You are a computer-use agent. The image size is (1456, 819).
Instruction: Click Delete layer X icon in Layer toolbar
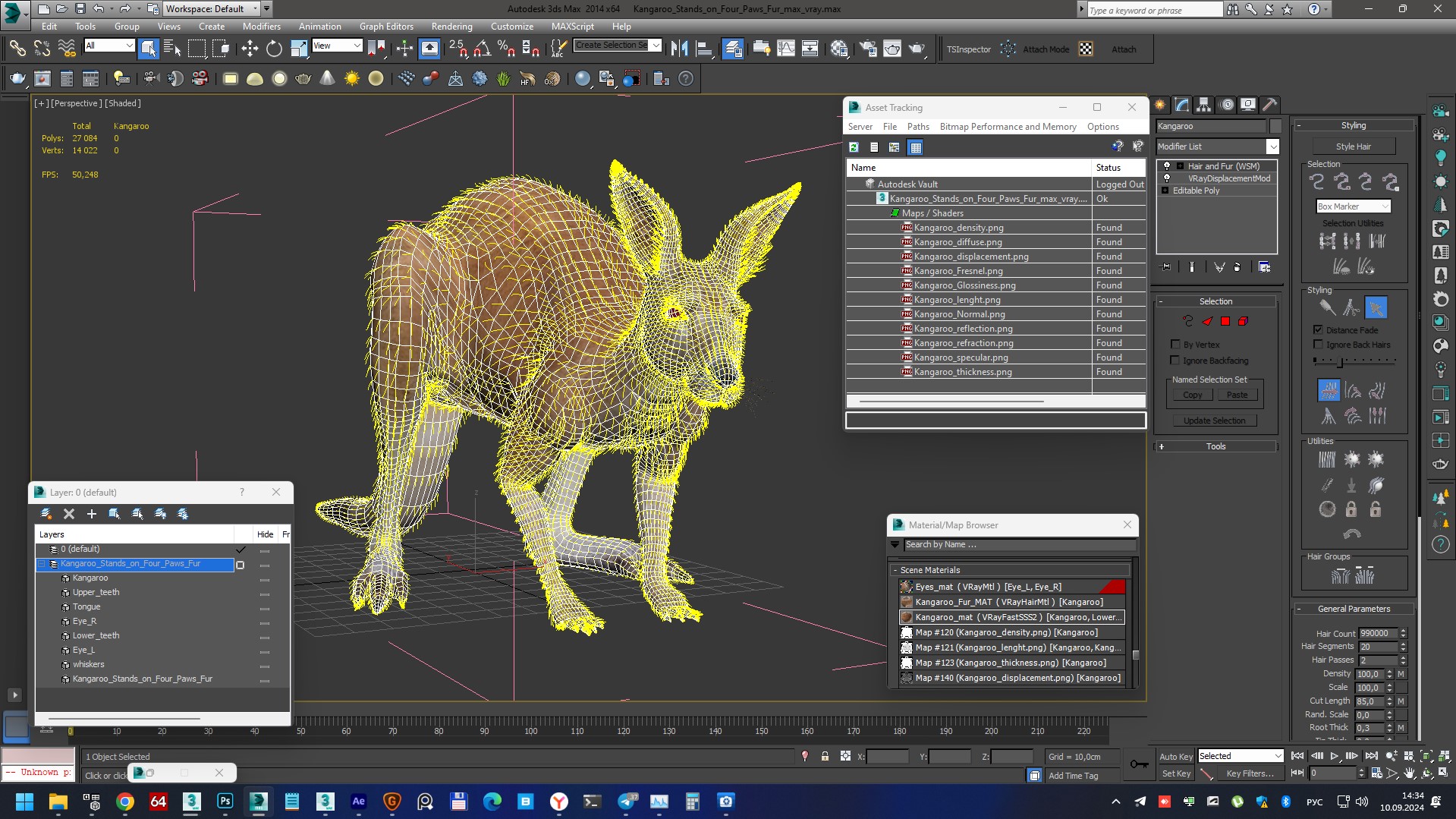pyautogui.click(x=69, y=514)
